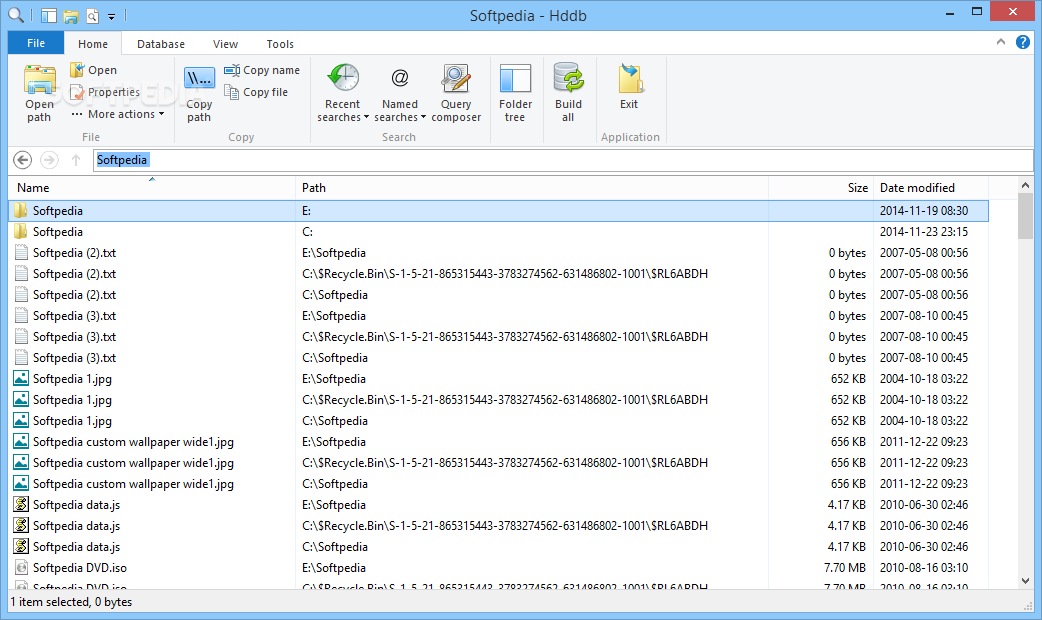Screen dimensions: 1042x620
Task: Select Softpedia (3).txt in C:\Softpedia
Action: click(498, 358)
